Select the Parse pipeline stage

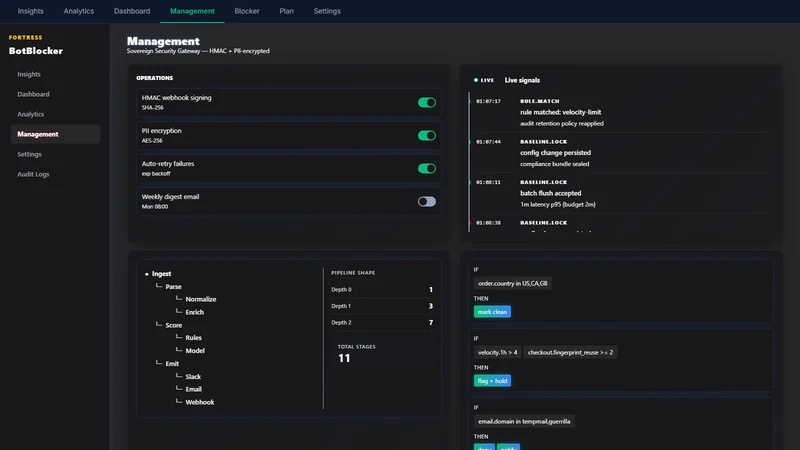tap(173, 287)
